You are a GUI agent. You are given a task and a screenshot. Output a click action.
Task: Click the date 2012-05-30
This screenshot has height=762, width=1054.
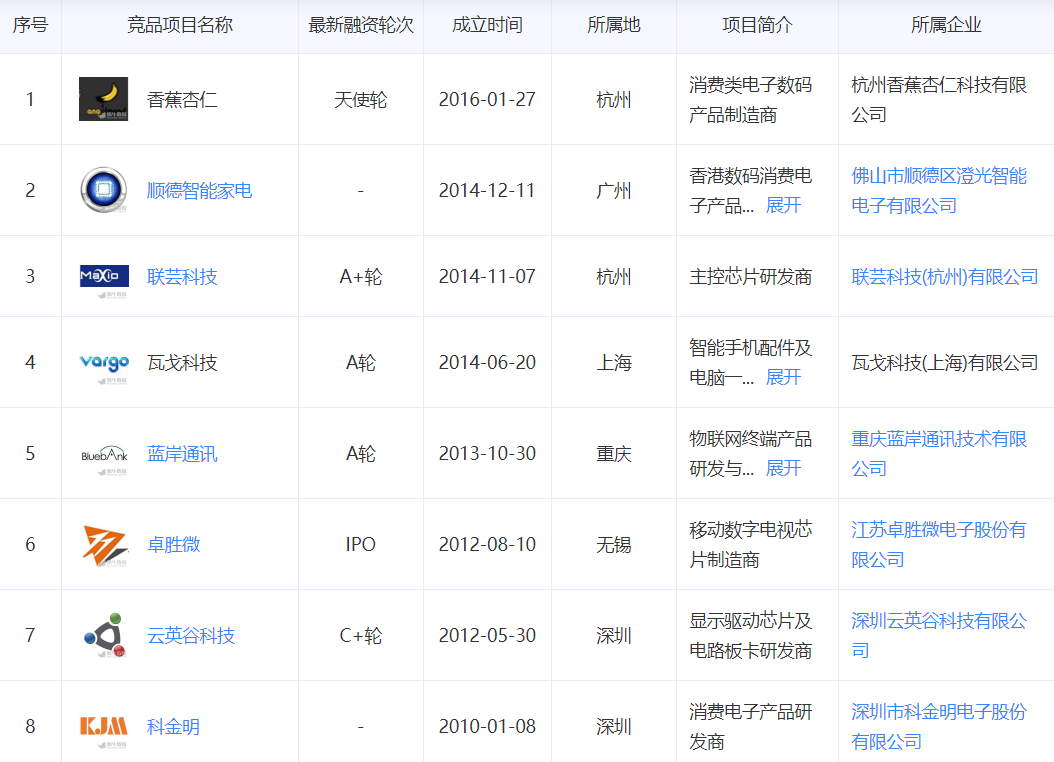coord(487,635)
